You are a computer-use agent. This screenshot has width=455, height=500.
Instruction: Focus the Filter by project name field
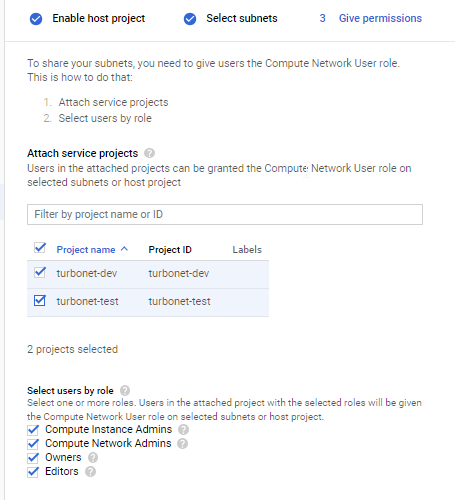click(x=225, y=214)
